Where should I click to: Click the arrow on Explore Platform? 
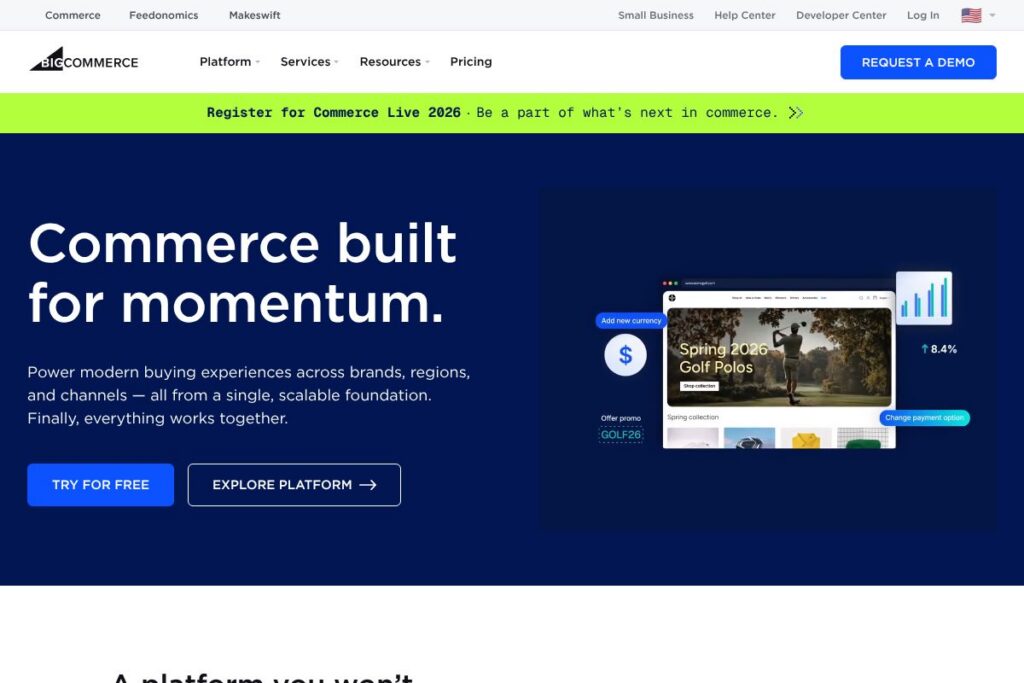coord(368,485)
